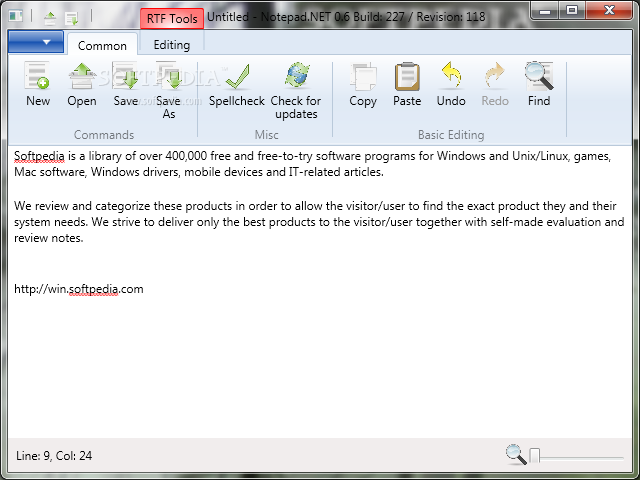Screen dimensions: 640x480
Task: Click the app icon in title bar
Action: 16,16
